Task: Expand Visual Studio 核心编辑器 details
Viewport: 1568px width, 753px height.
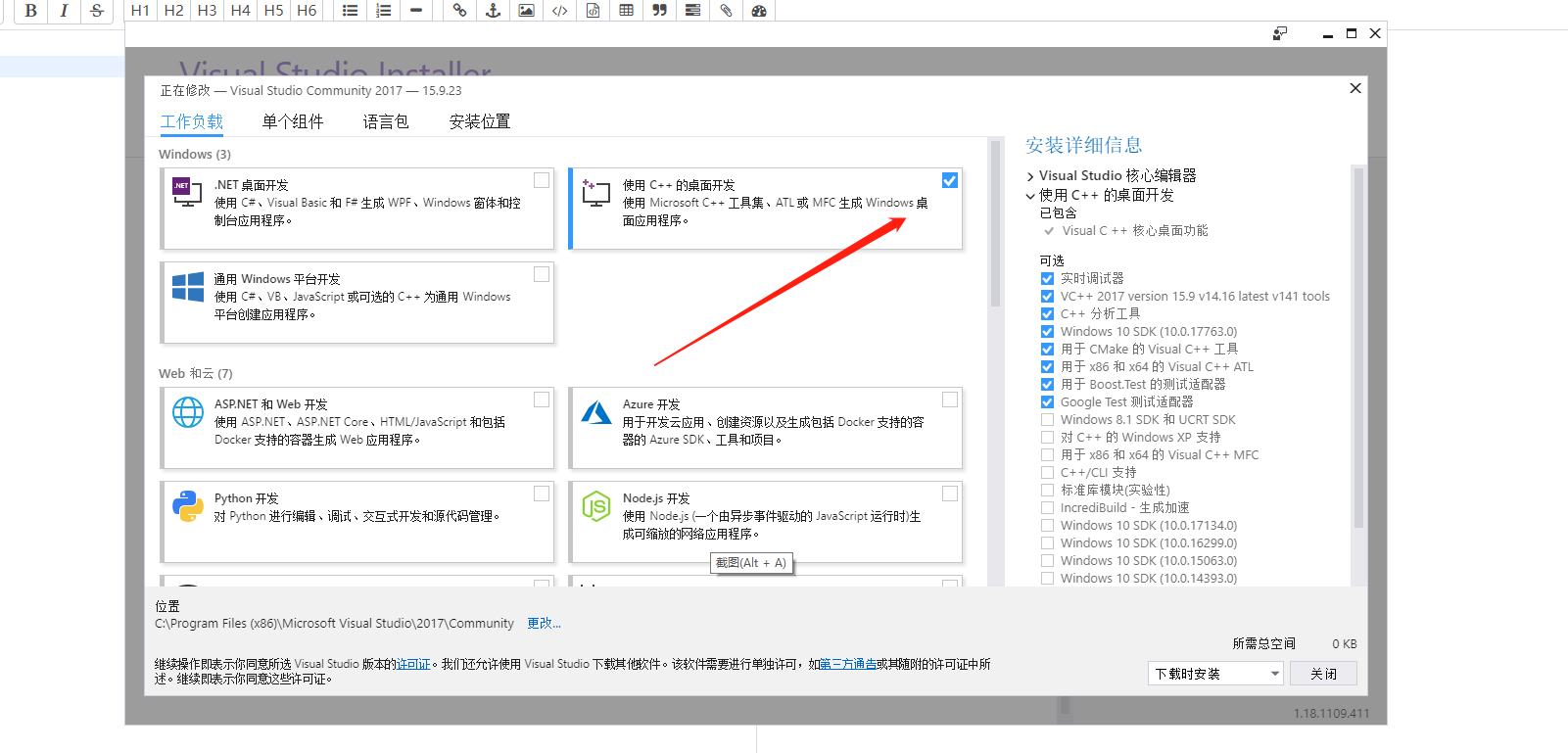Action: point(1030,176)
